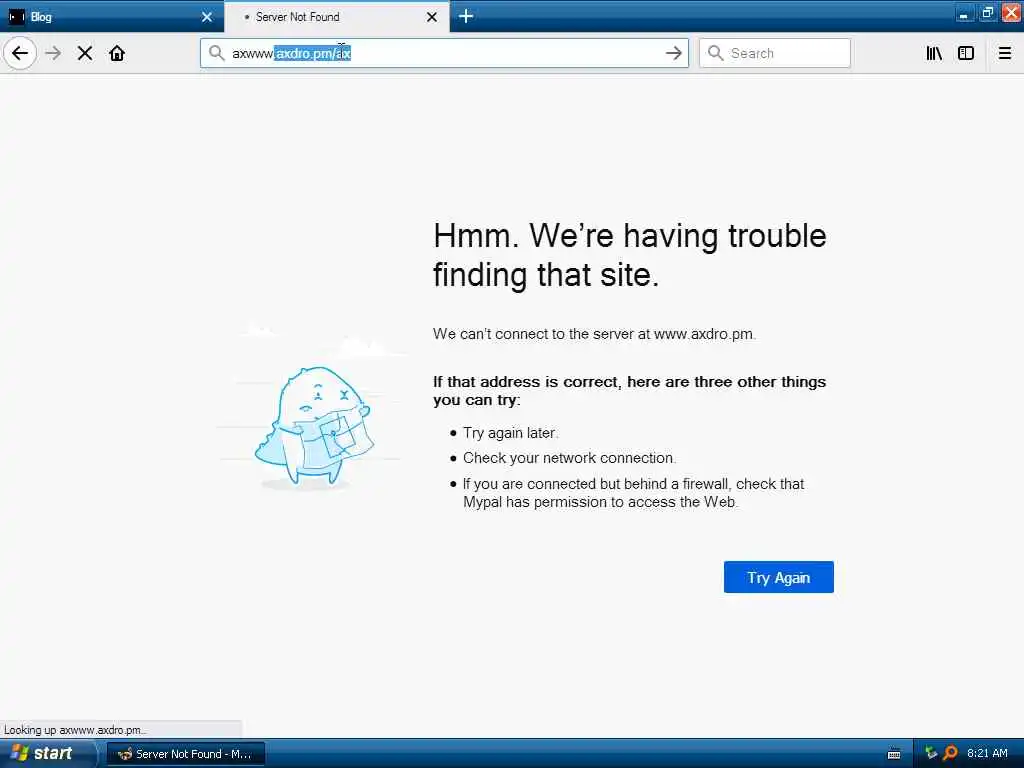Switch to the Blog tab

(x=112, y=16)
